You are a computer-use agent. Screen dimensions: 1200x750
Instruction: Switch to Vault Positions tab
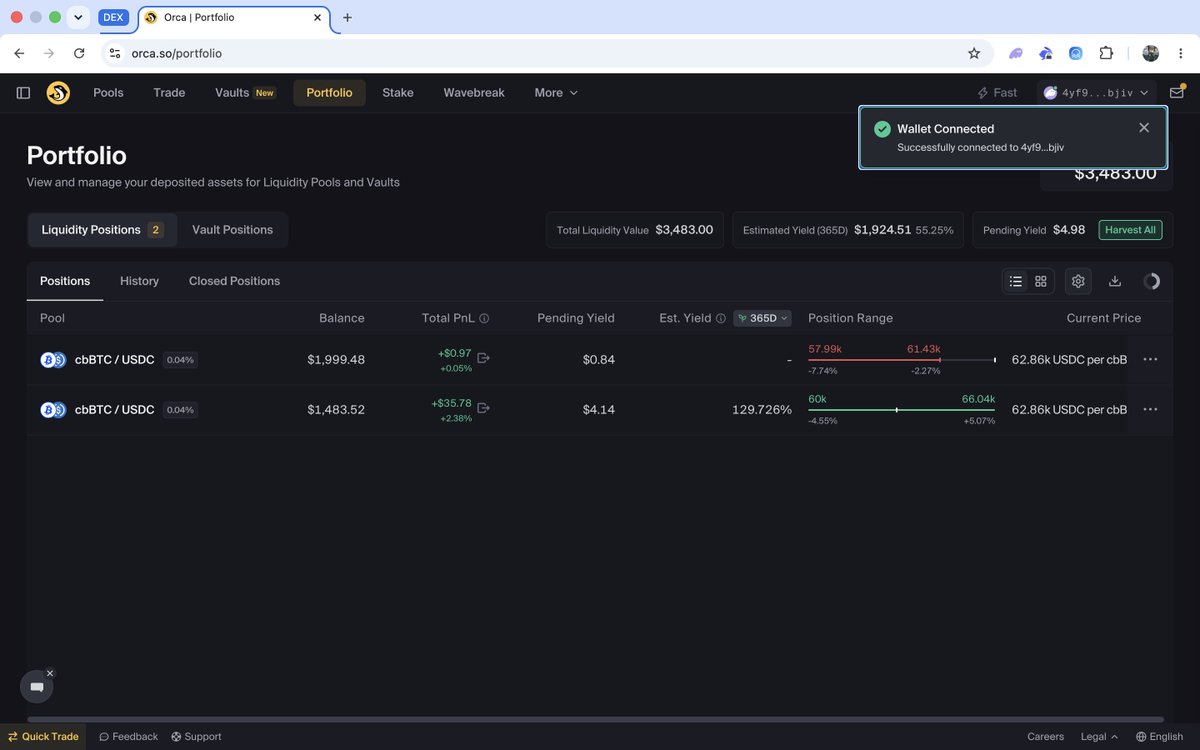pyautogui.click(x=232, y=230)
